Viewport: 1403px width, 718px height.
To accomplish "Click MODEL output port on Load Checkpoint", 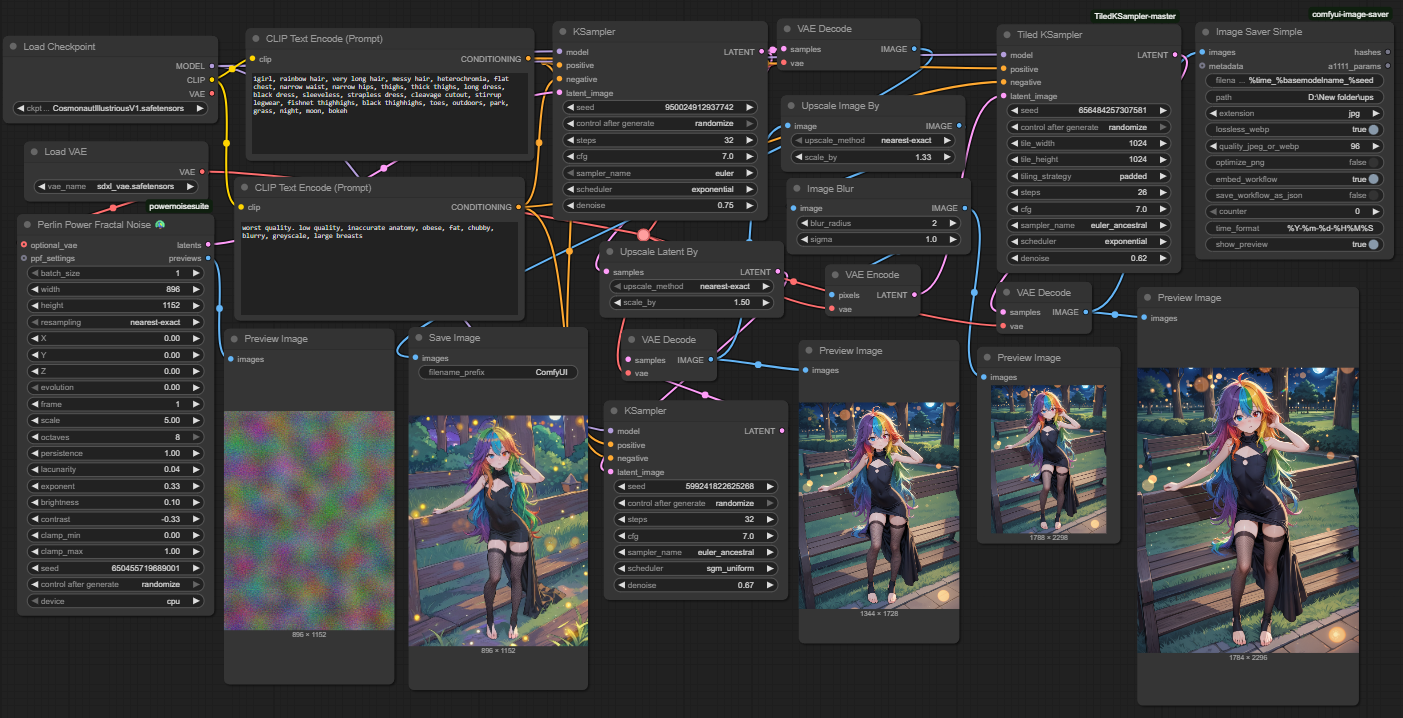I will 212,66.
